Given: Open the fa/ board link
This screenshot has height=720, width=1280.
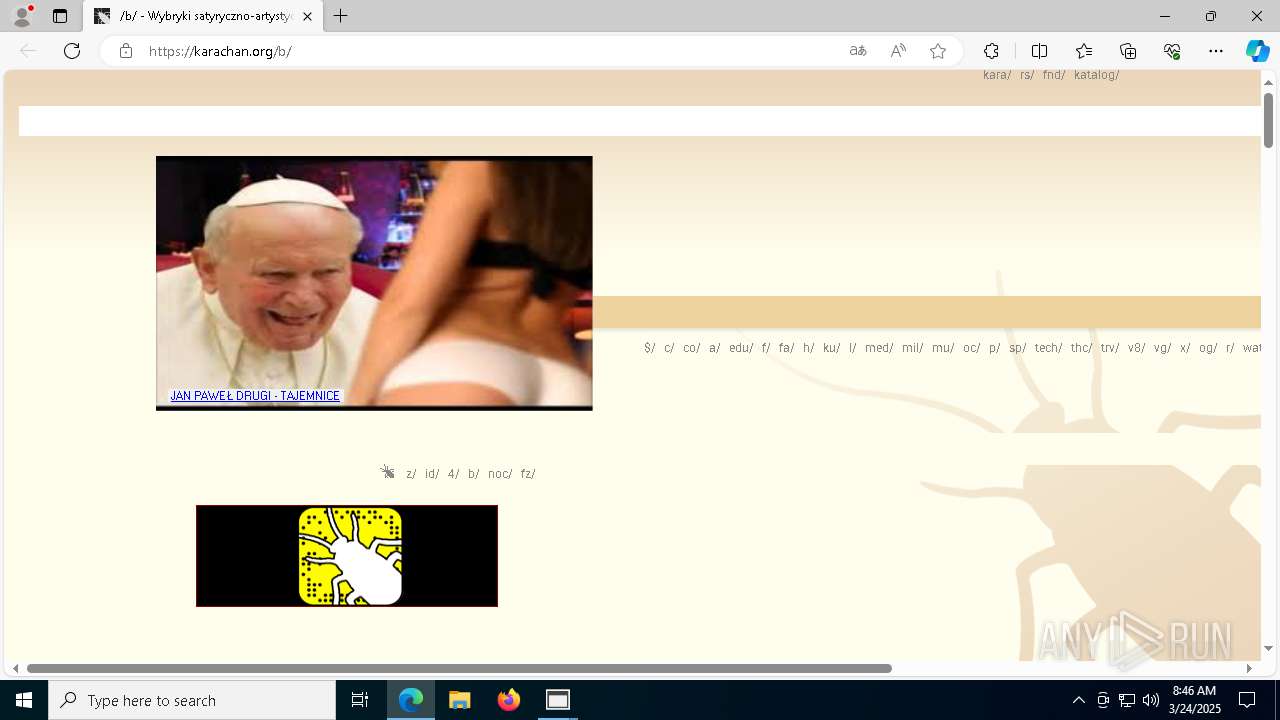Looking at the screenshot, I should [787, 348].
